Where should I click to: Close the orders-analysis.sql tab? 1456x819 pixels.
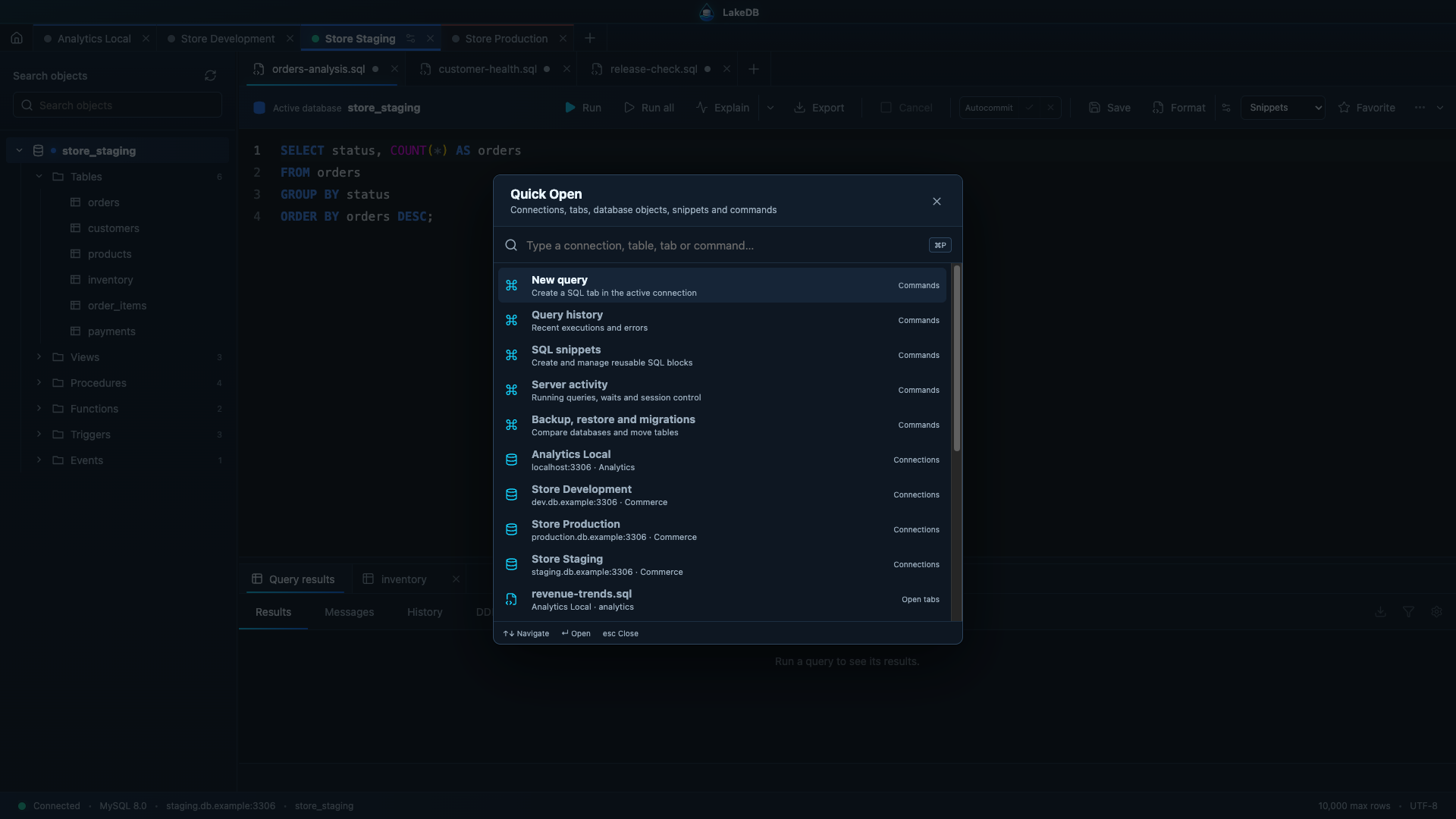pyautogui.click(x=394, y=69)
